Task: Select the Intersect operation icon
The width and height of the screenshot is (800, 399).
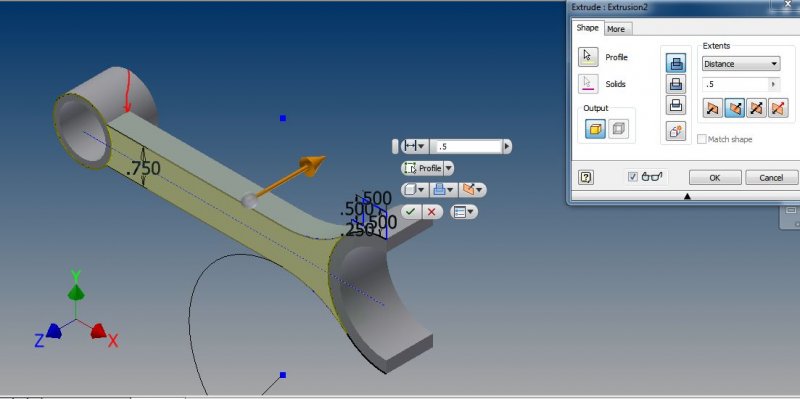Action: pos(676,105)
